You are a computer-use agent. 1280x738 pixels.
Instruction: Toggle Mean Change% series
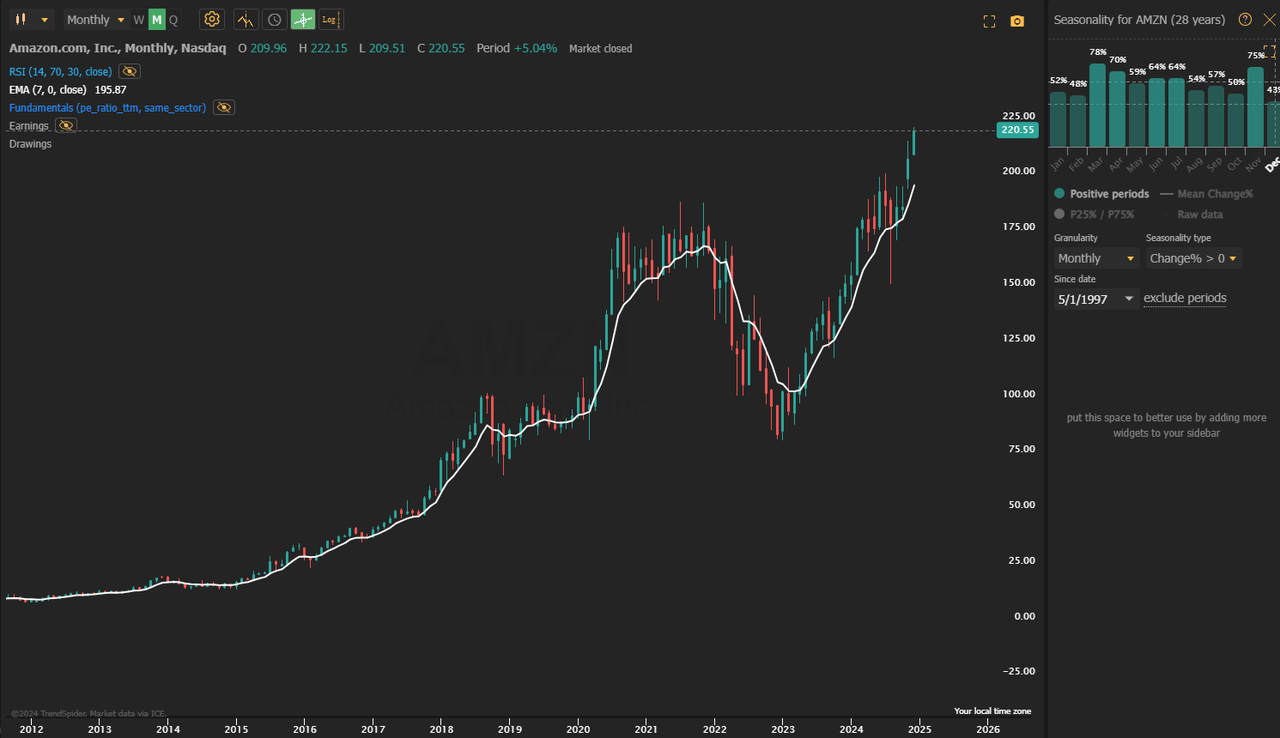[x=1206, y=194]
